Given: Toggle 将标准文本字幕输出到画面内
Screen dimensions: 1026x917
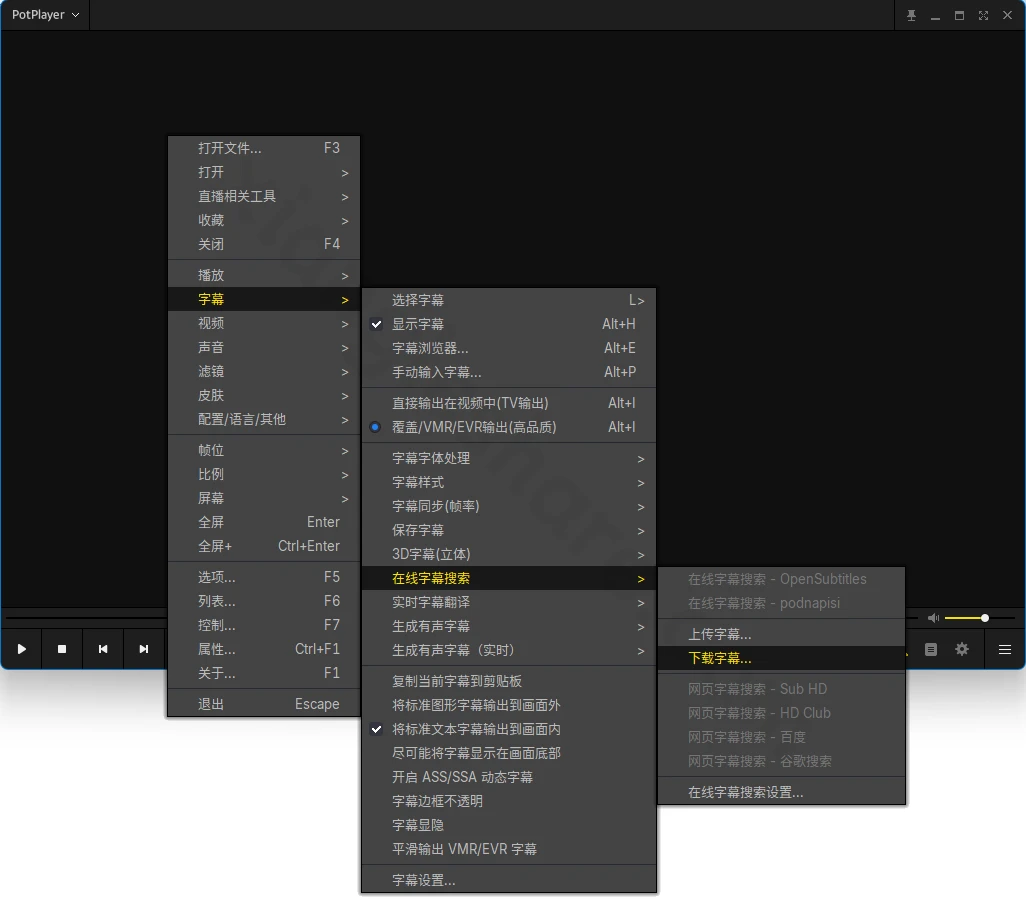Looking at the screenshot, I should 508,729.
